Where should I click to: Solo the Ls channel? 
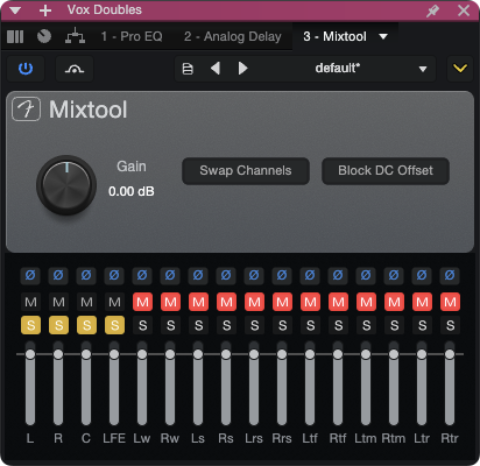(199, 325)
